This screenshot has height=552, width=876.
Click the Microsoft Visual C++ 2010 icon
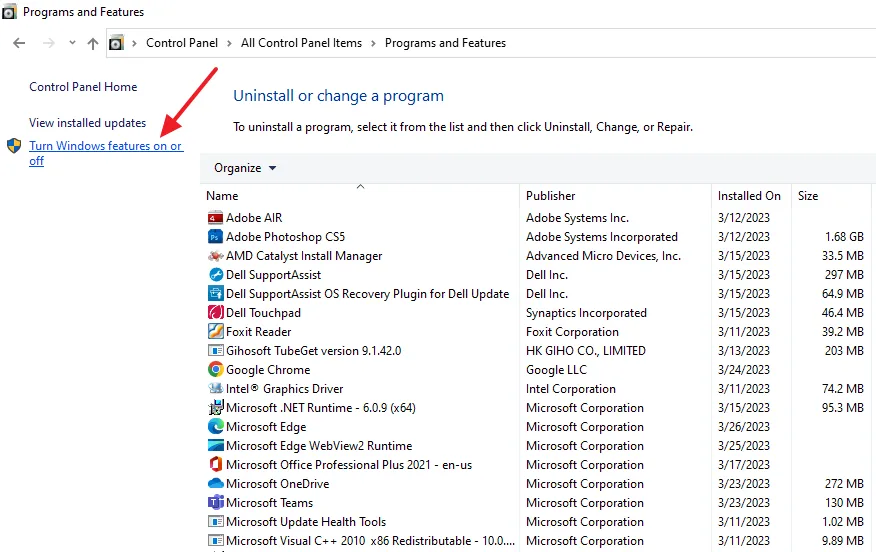pyautogui.click(x=216, y=541)
